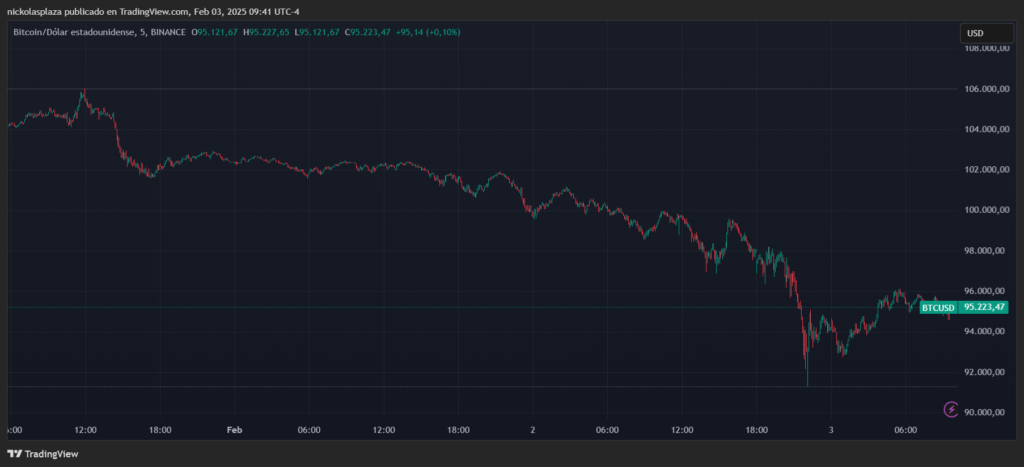Click the green BTCUSD symbol tag
Image resolution: width=1024 pixels, height=467 pixels.
tap(937, 308)
